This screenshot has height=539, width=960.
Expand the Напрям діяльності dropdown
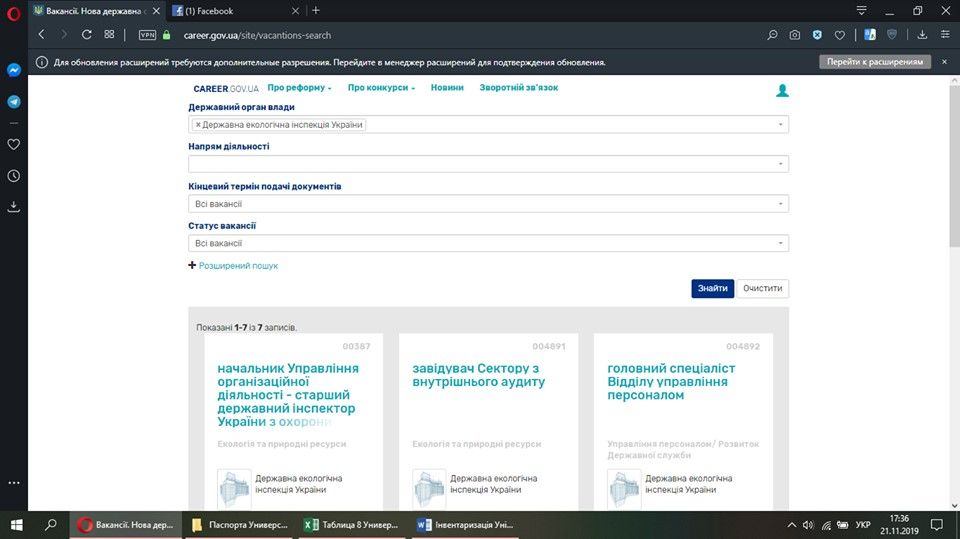tap(488, 164)
